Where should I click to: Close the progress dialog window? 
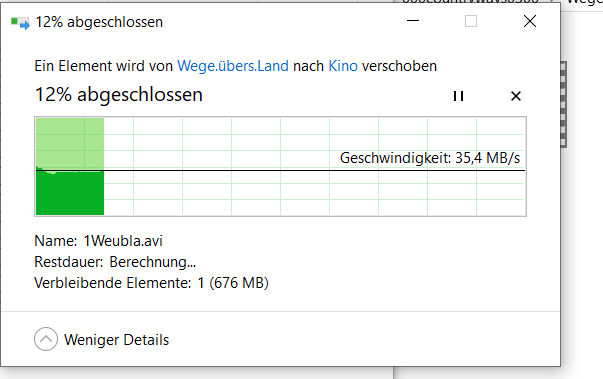pos(530,21)
